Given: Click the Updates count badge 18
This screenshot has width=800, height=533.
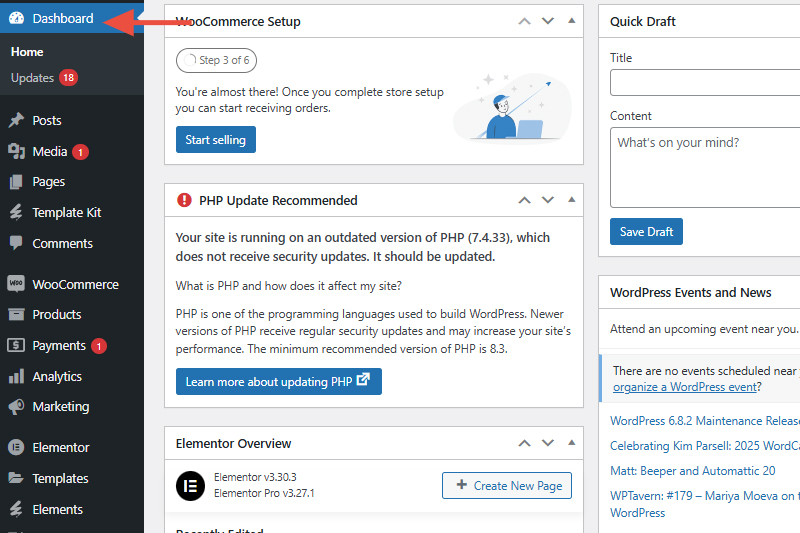Looking at the screenshot, I should [x=68, y=78].
